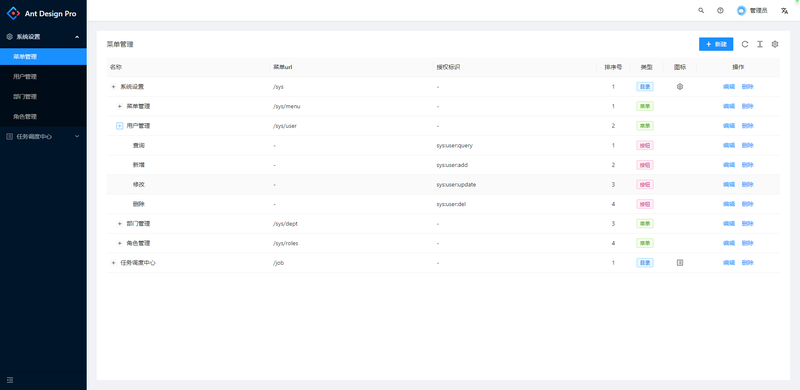Click the /job url cell
Viewport: 800px width, 390px height.
point(352,262)
